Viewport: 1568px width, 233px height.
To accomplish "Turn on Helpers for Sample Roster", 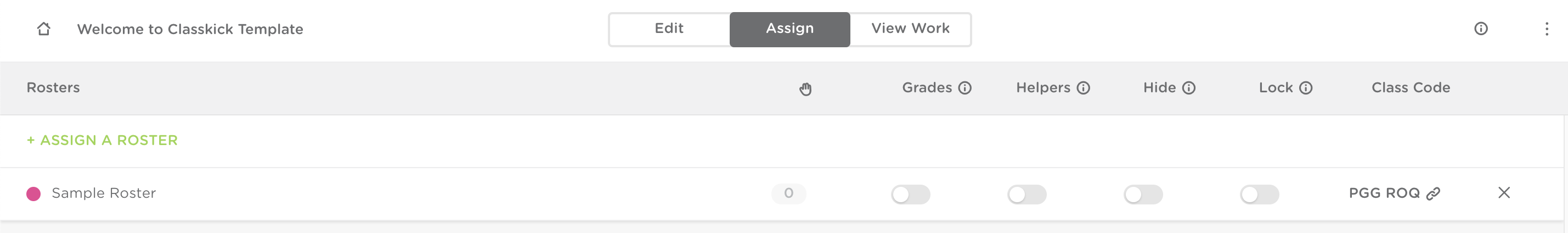I will click(1027, 195).
